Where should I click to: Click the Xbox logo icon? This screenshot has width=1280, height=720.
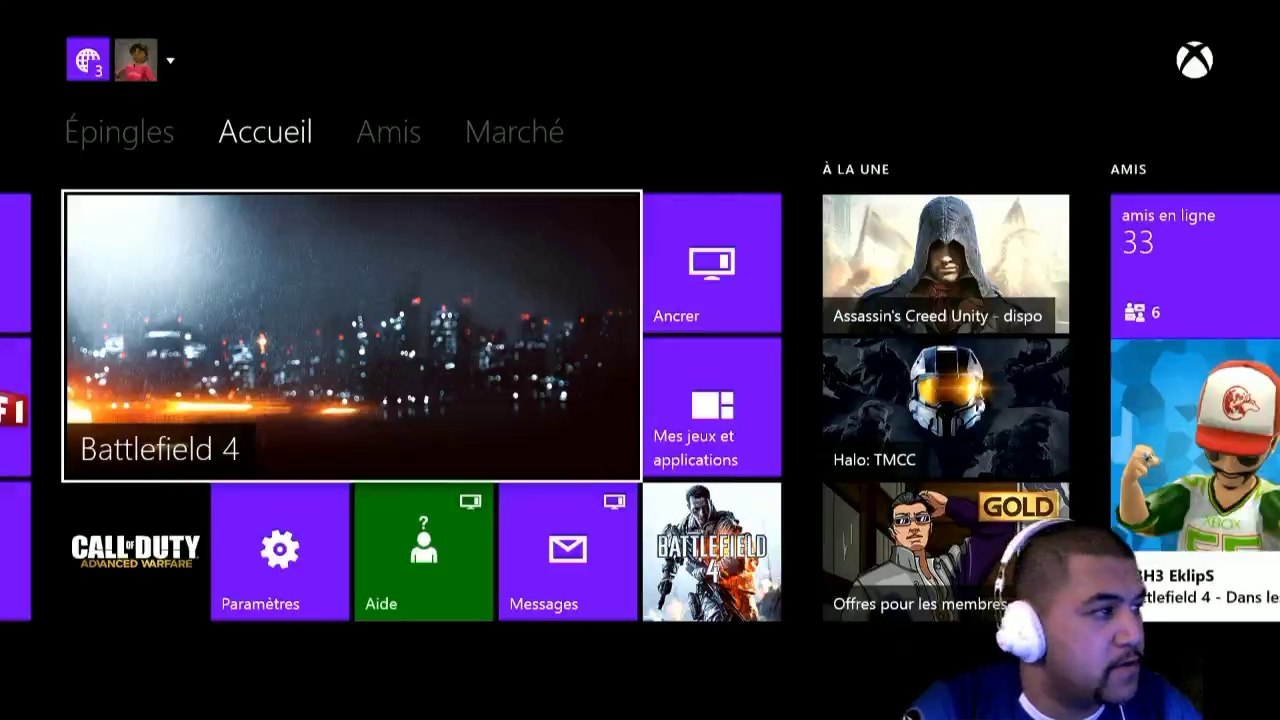point(1194,61)
